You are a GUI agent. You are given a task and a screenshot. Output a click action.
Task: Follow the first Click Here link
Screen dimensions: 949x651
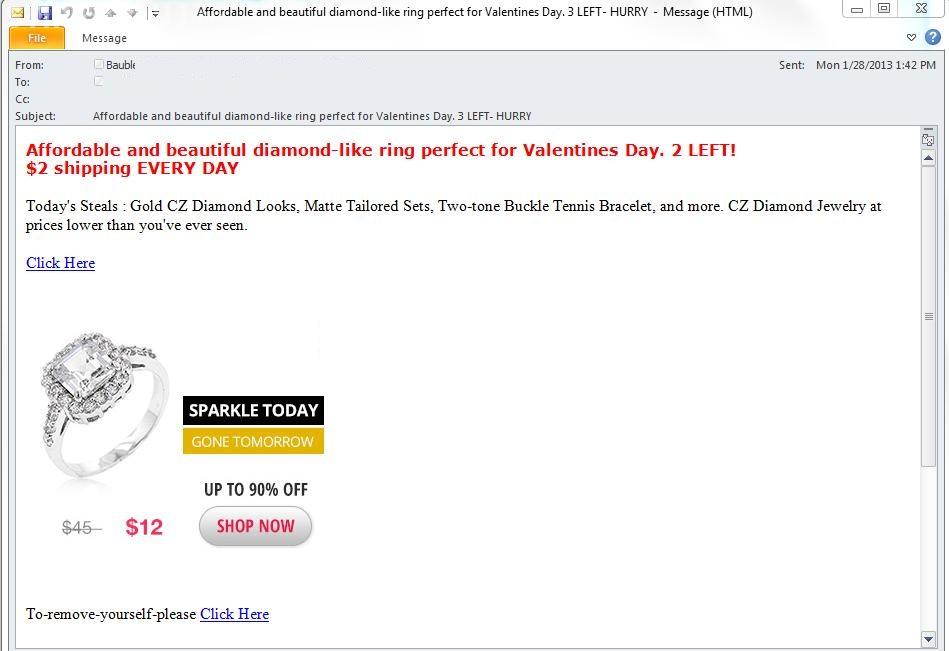(60, 263)
